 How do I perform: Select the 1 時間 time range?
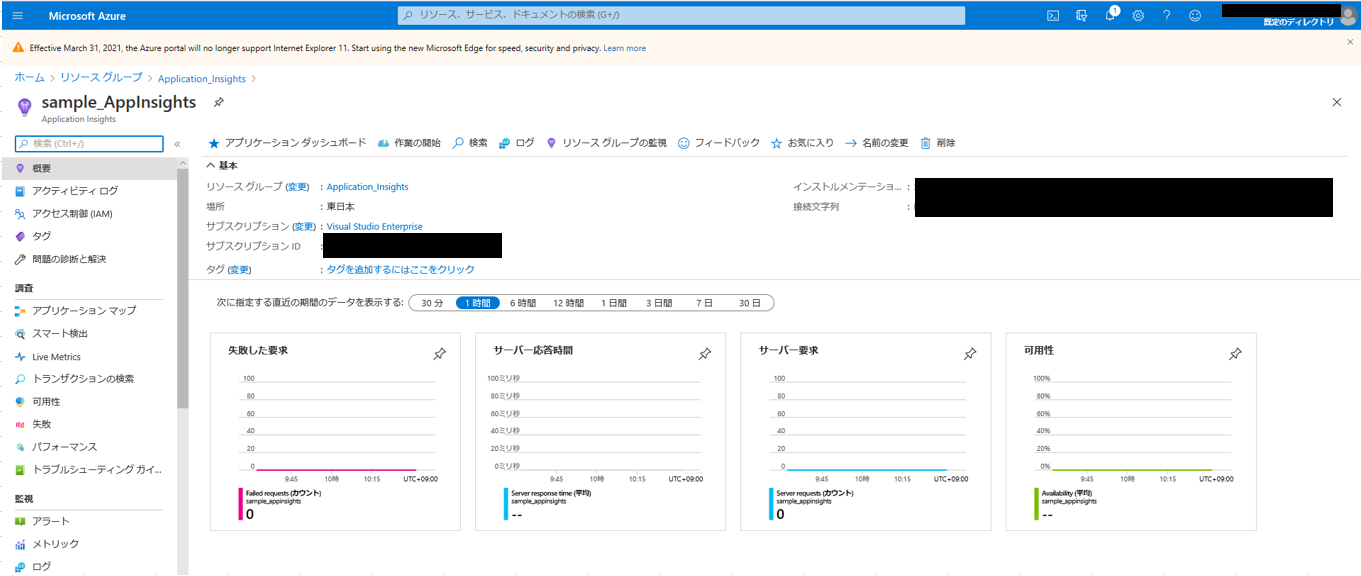click(478, 303)
